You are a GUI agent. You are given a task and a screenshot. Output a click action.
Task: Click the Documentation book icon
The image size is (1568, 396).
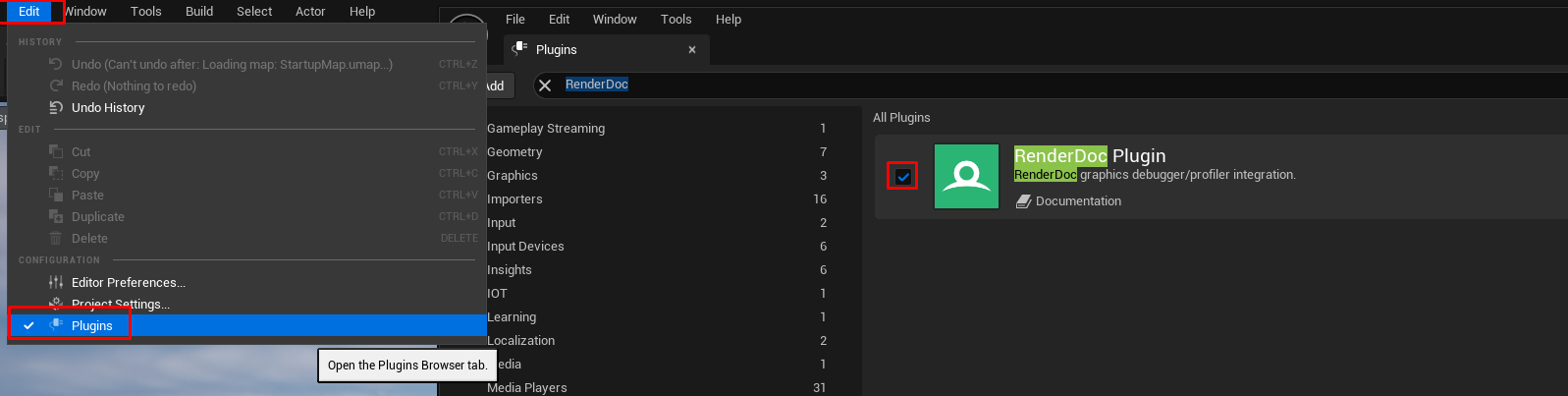click(1023, 201)
